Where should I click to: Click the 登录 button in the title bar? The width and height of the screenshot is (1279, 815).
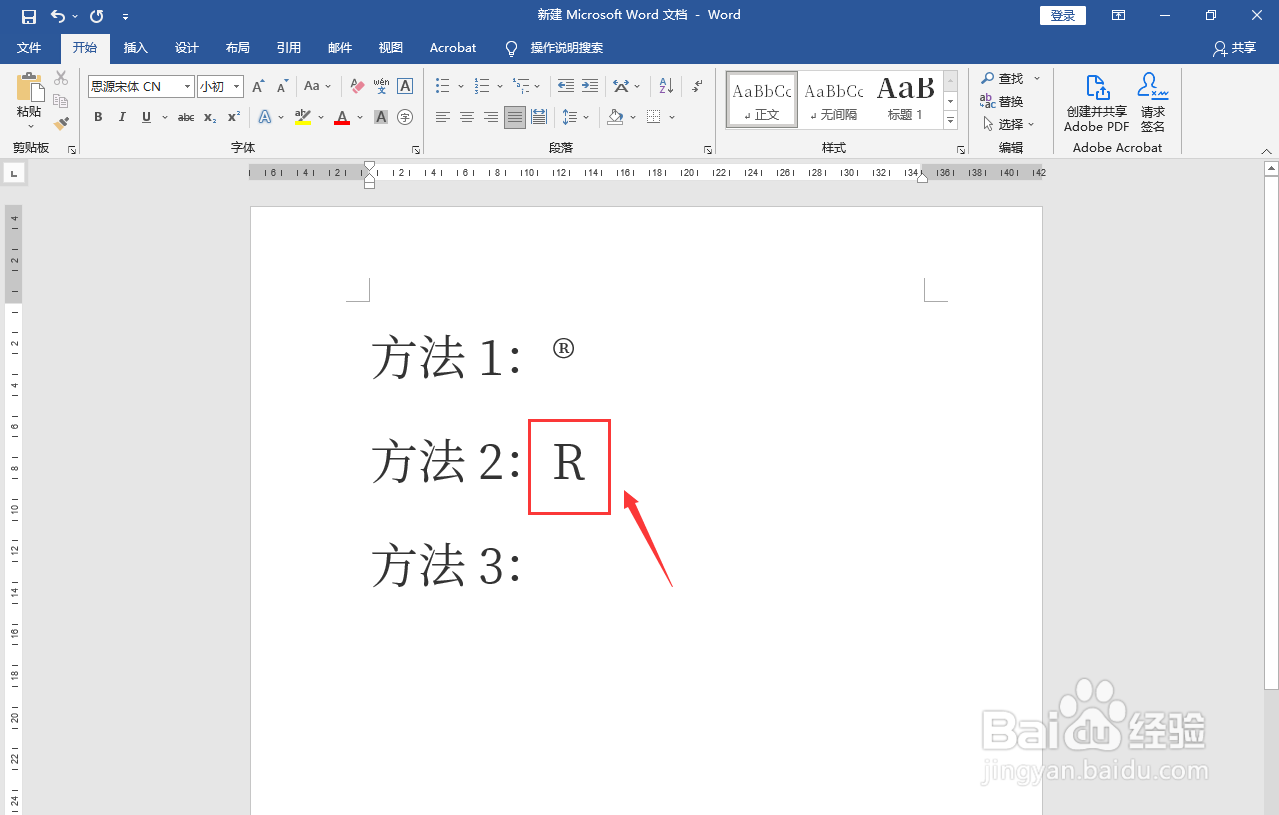[1062, 15]
